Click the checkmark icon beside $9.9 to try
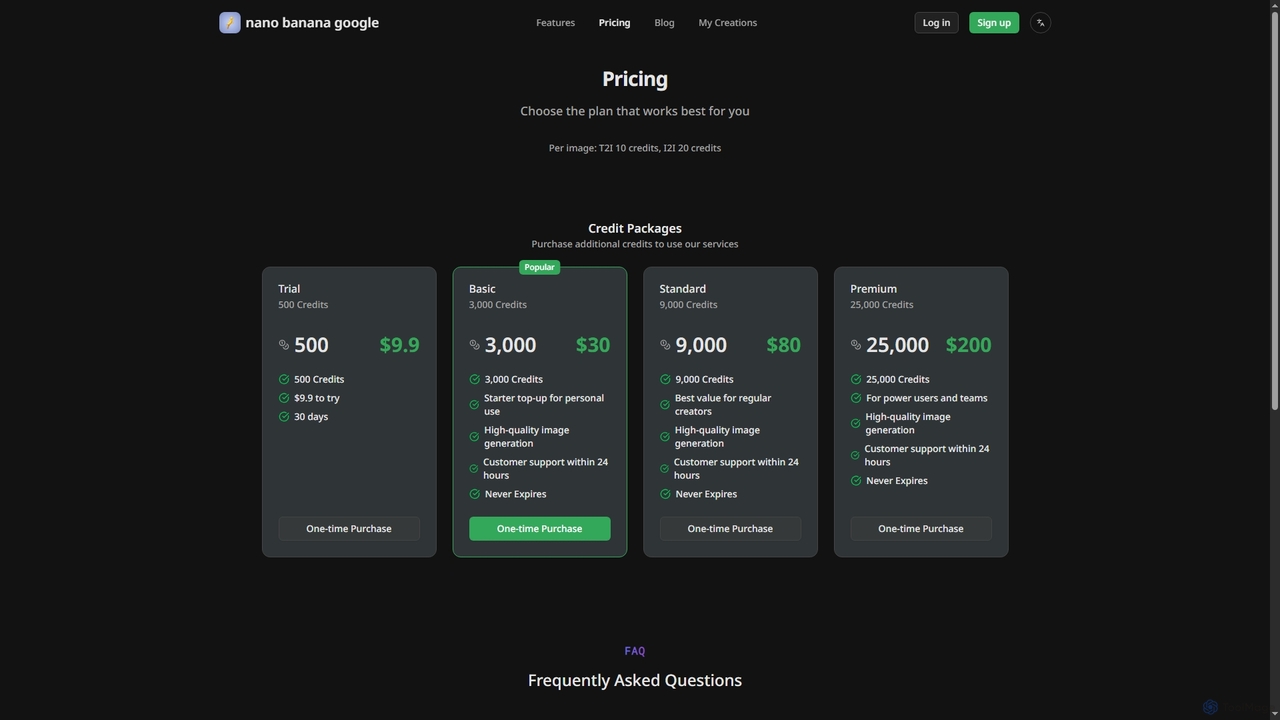 [x=284, y=398]
